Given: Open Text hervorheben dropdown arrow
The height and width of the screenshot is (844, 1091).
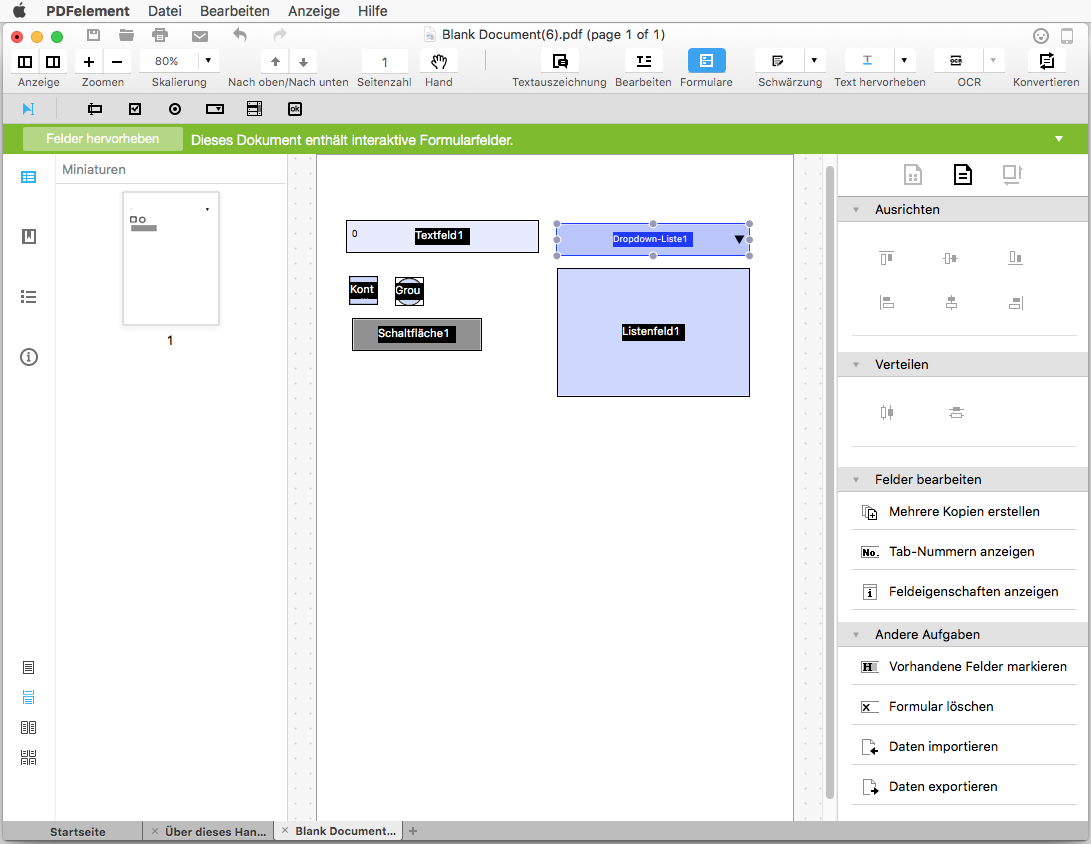Looking at the screenshot, I should click(904, 61).
